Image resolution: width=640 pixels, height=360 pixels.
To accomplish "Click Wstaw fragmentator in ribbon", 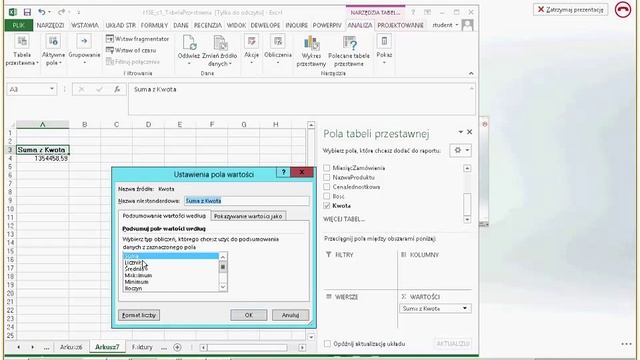I will [x=138, y=39].
